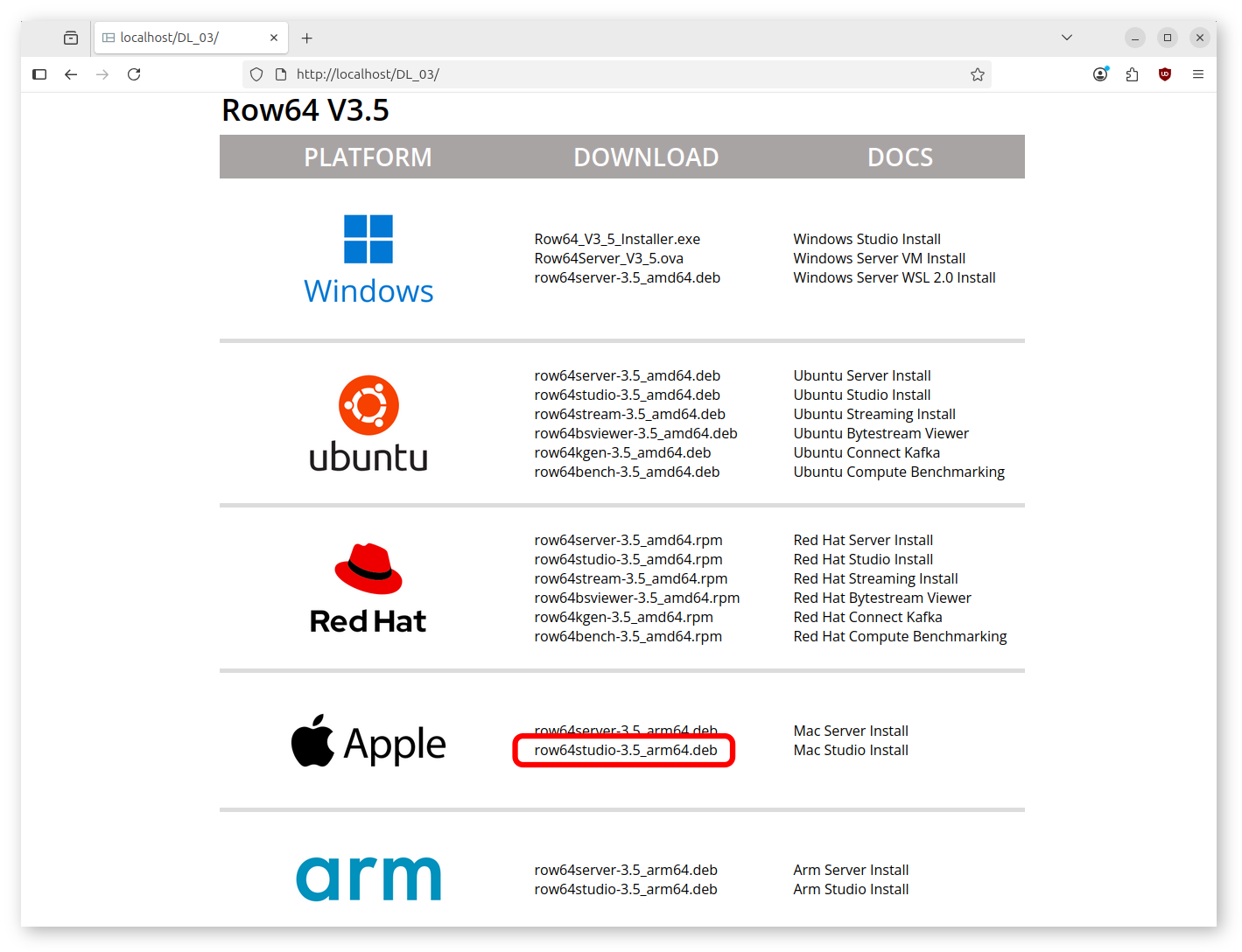Click the Red Hat platform logo
The width and height of the screenshot is (1242, 952).
[x=368, y=588]
